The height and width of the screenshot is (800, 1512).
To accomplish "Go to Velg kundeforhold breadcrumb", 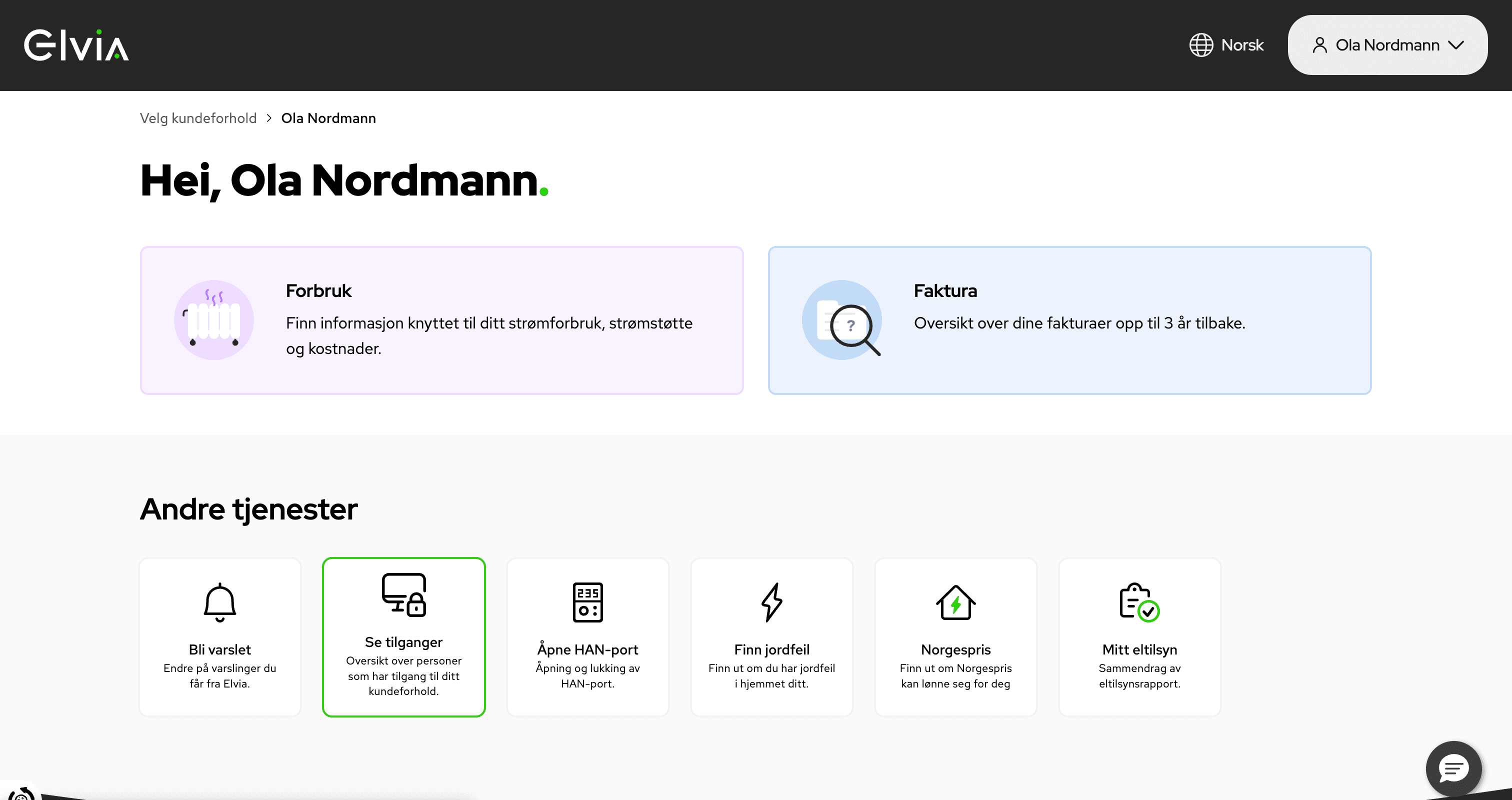I will coord(198,118).
